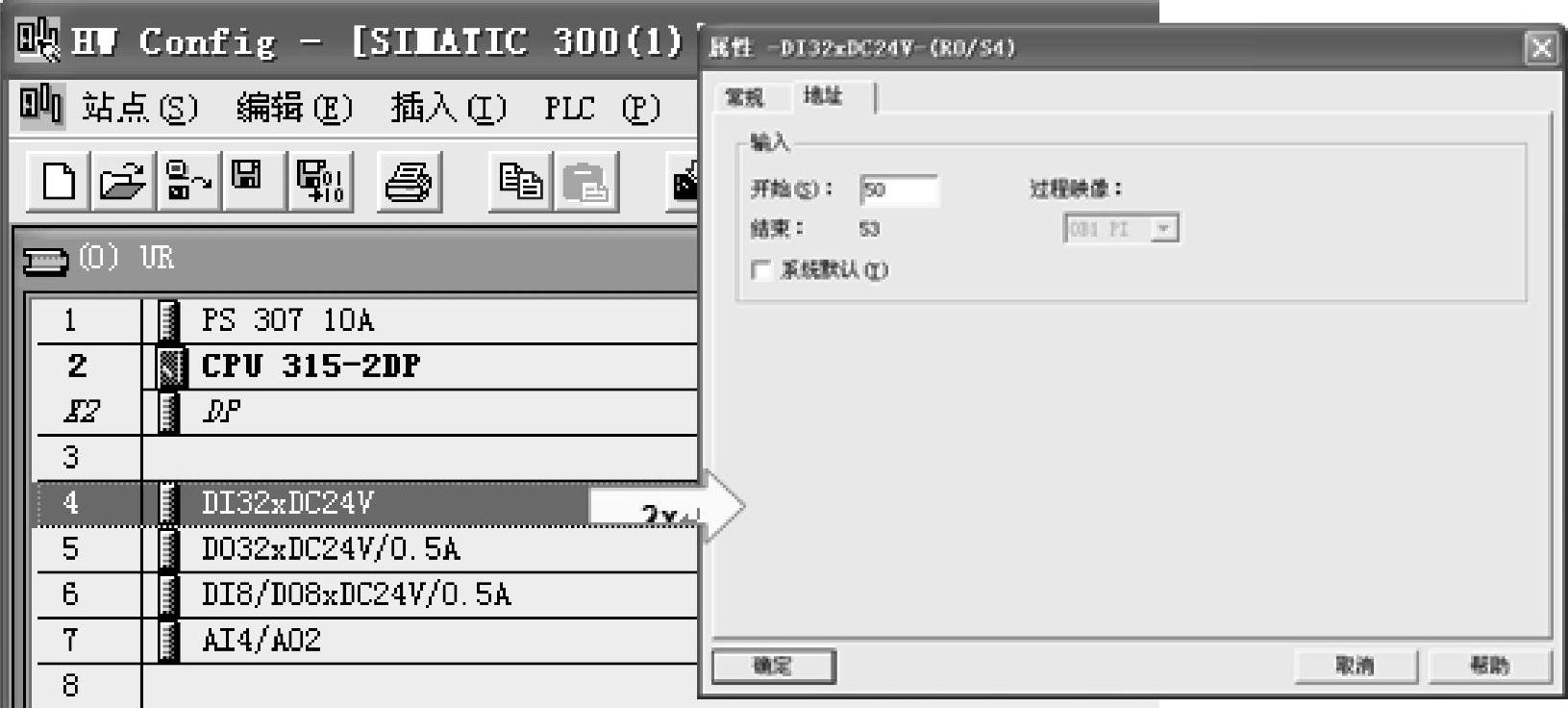Select slot 5 DO32xDC24V/0.5A row
The image size is (1568, 708).
[x=366, y=549]
